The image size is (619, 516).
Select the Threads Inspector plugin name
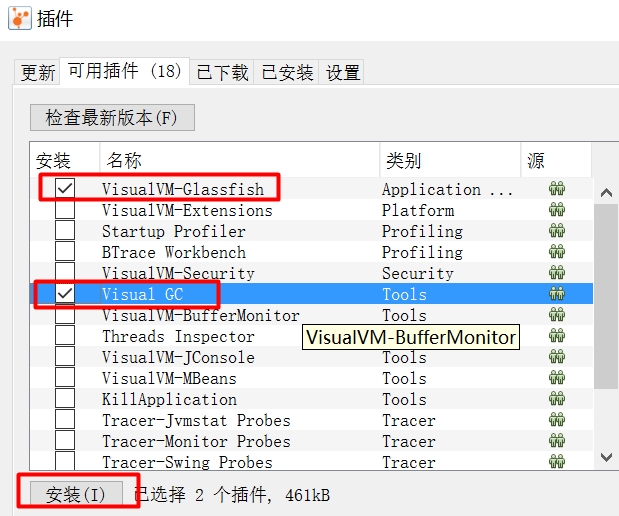coord(178,336)
